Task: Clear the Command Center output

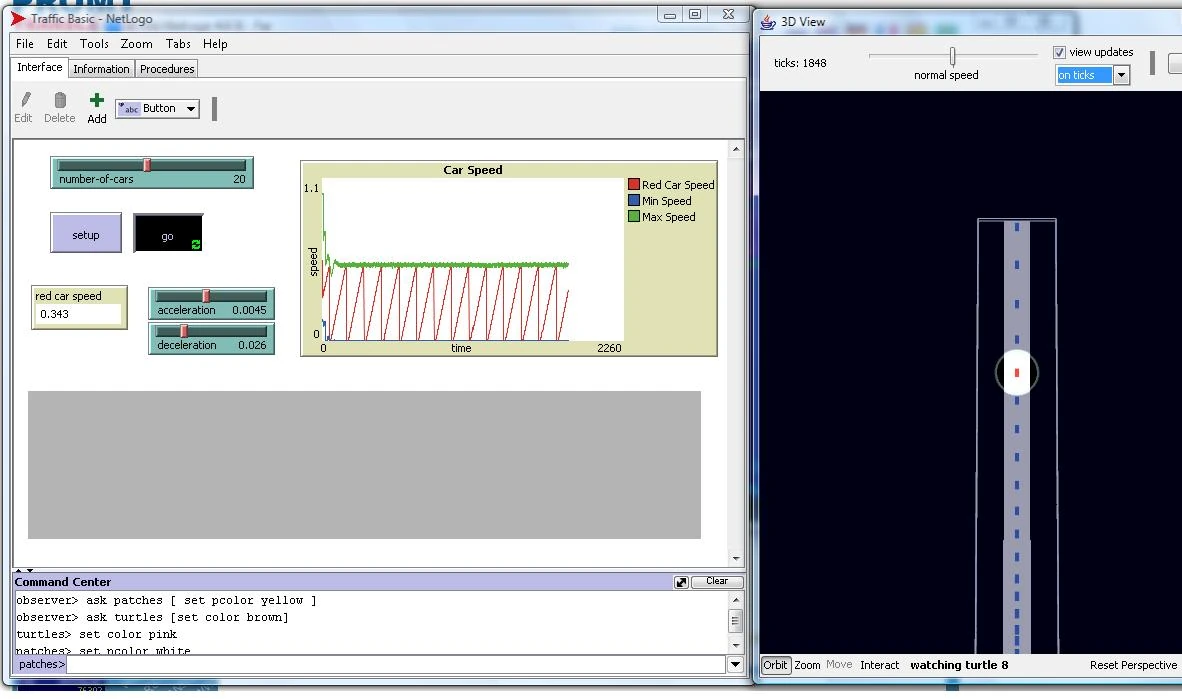Action: [x=716, y=582]
